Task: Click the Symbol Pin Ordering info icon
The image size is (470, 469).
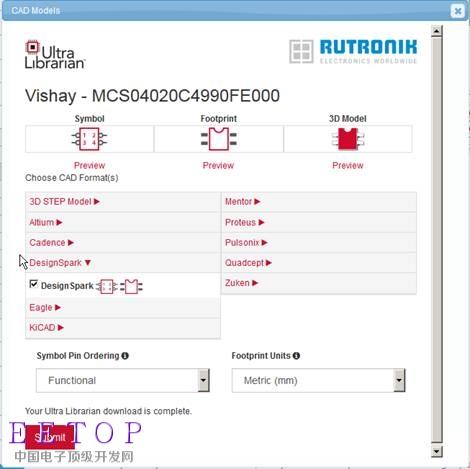Action: pyautogui.click(x=125, y=356)
